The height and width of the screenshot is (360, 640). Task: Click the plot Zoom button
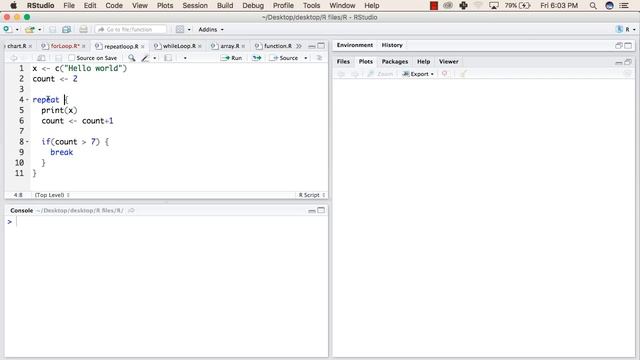pos(380,74)
